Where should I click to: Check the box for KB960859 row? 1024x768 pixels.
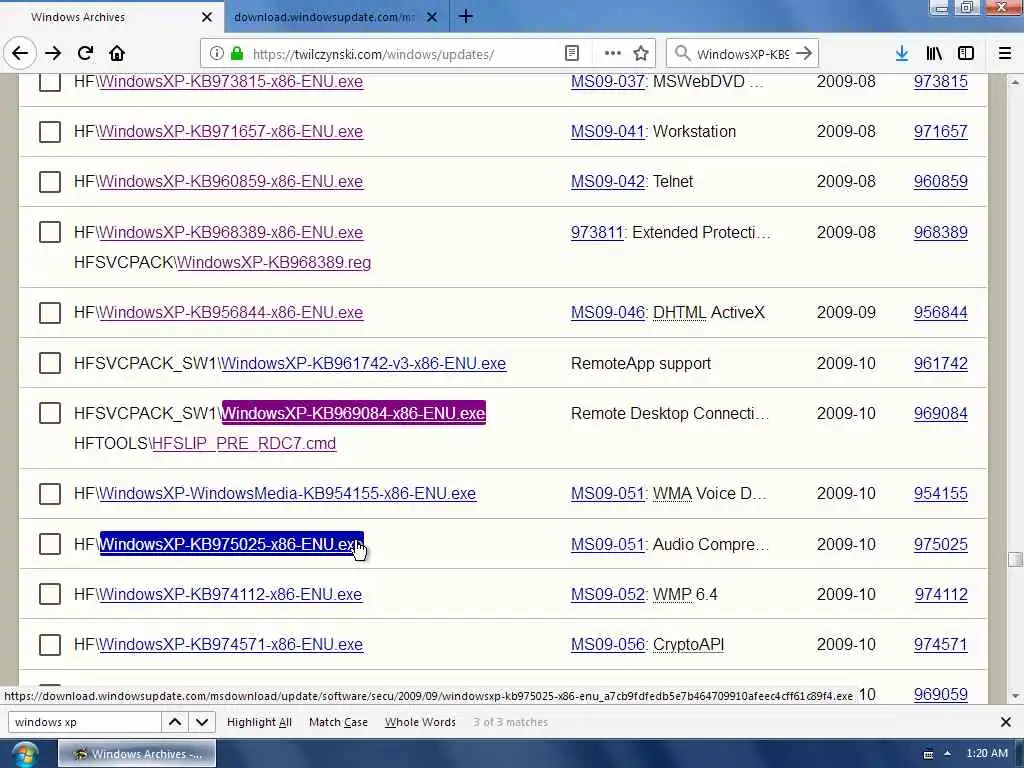coord(50,182)
